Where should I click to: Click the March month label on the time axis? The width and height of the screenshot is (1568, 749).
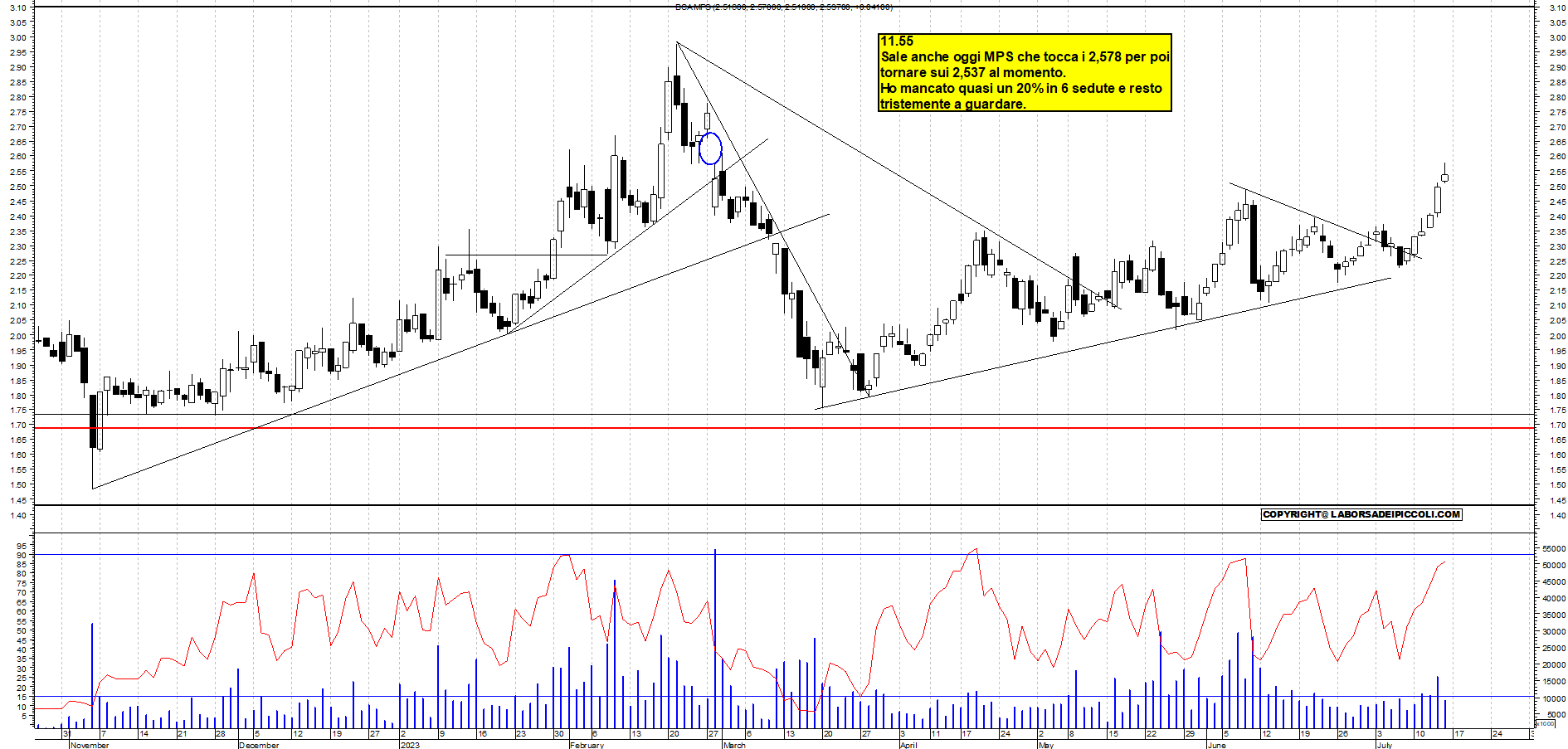734,745
